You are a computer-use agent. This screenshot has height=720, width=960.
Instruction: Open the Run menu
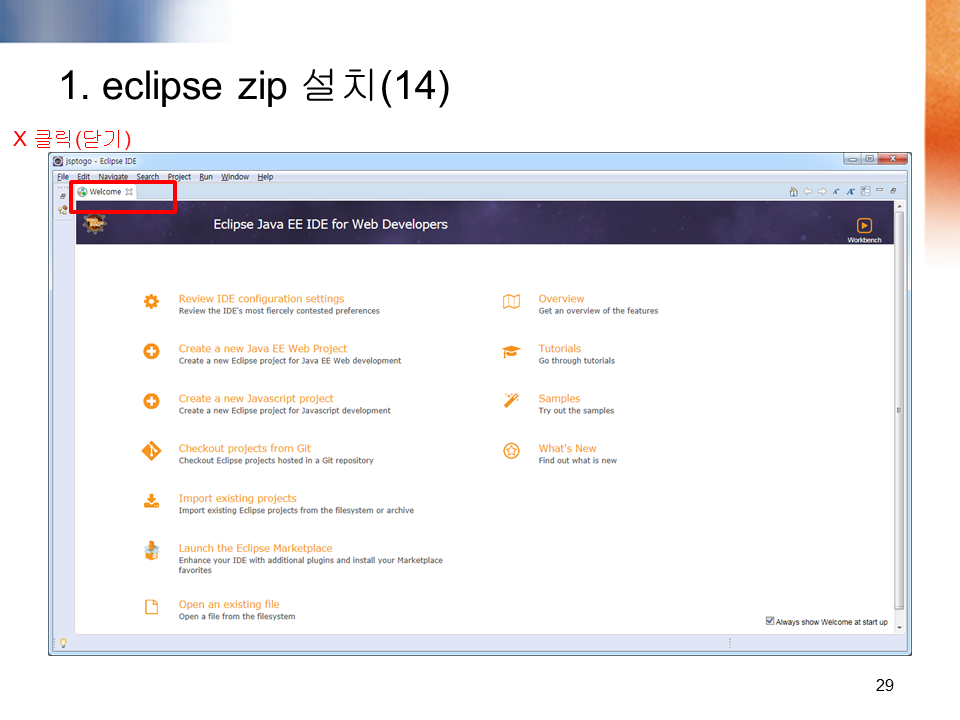[x=206, y=176]
